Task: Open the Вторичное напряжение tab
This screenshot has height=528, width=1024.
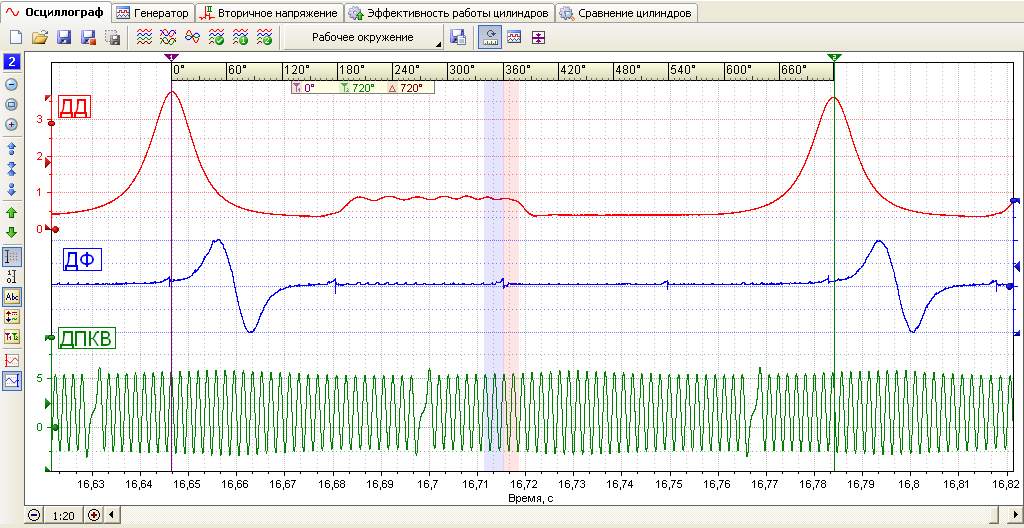Action: click(x=270, y=12)
